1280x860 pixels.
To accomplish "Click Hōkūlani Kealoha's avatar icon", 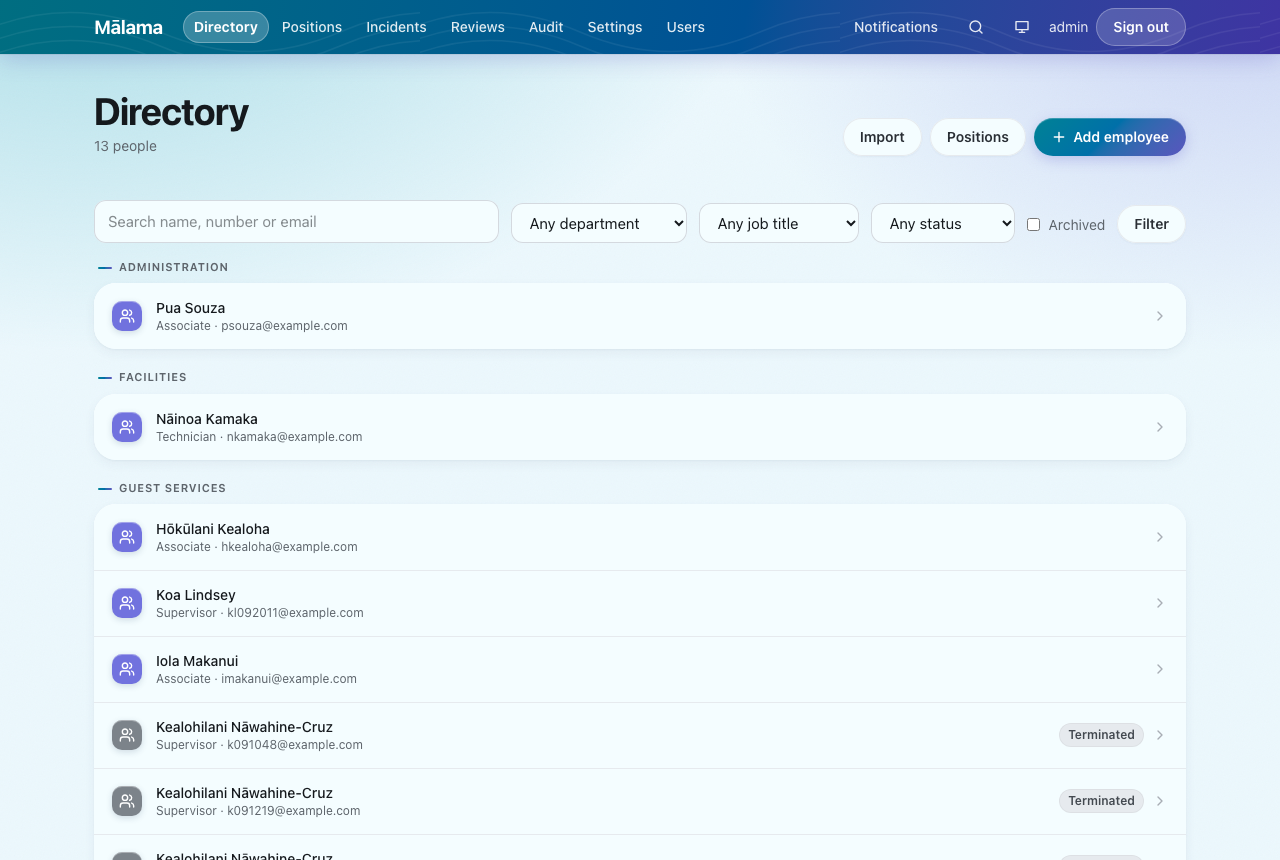I will [x=127, y=537].
